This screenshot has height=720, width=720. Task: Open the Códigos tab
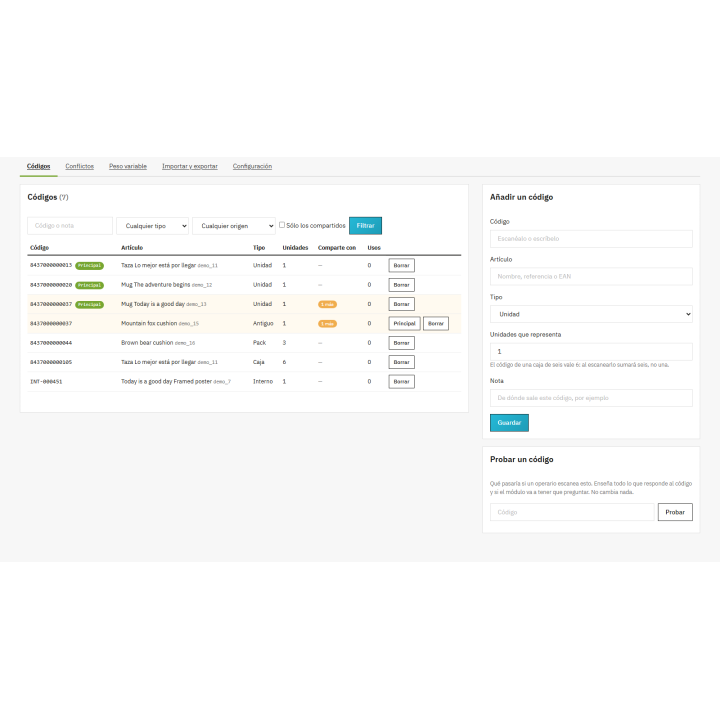coord(39,166)
